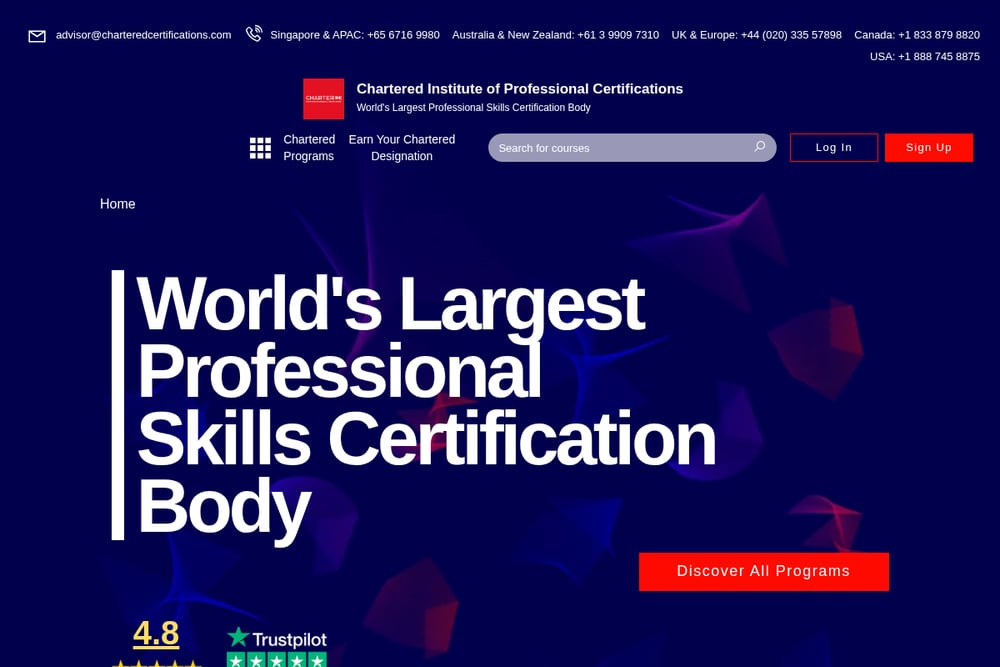Click the red Chartered logo

(323, 99)
